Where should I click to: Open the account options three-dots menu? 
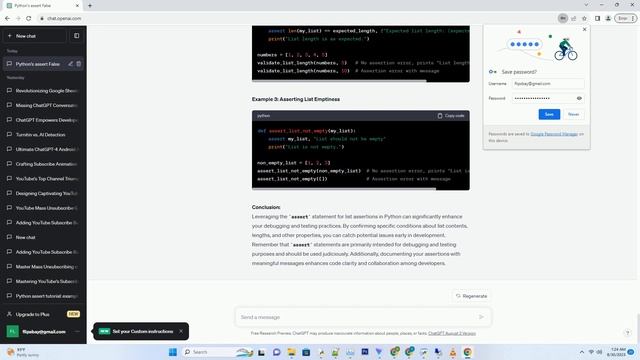tap(77, 331)
